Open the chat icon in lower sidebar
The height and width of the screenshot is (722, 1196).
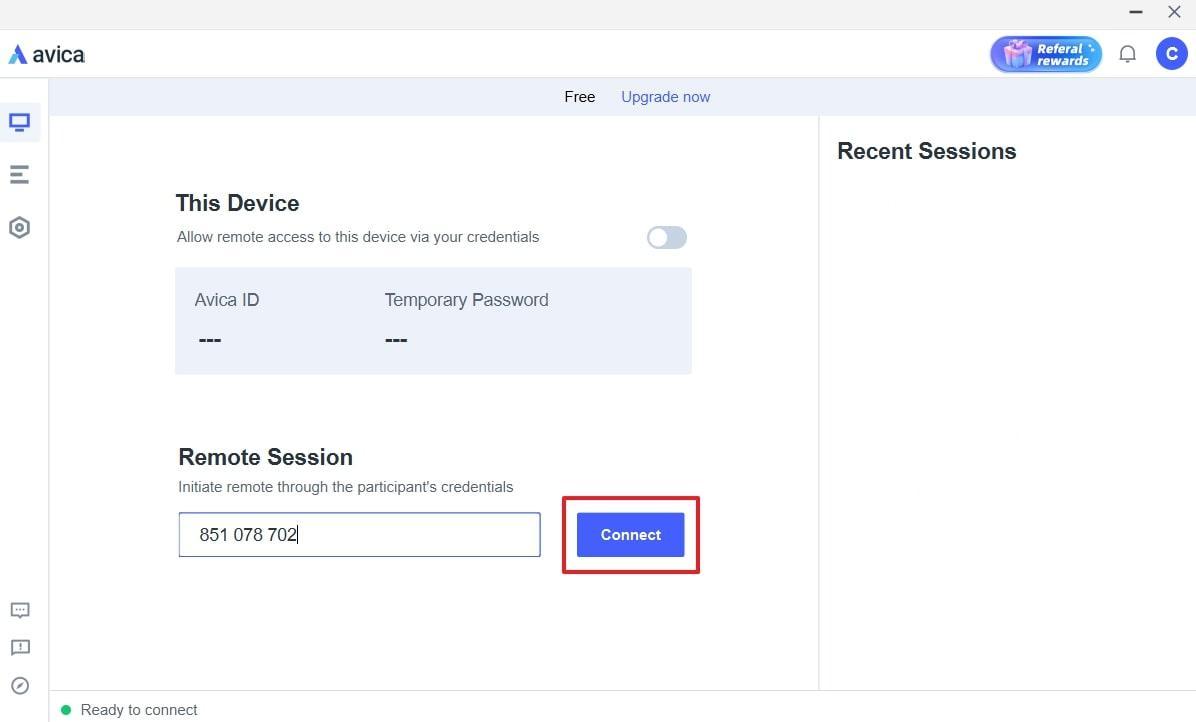tap(20, 610)
